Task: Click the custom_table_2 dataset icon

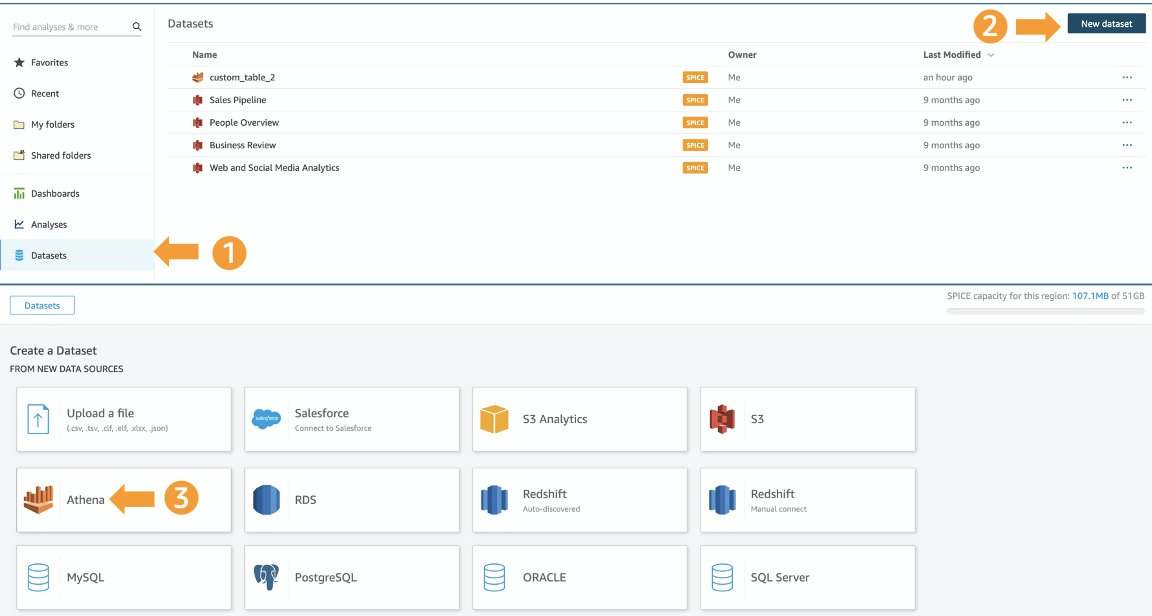Action: pyautogui.click(x=197, y=77)
